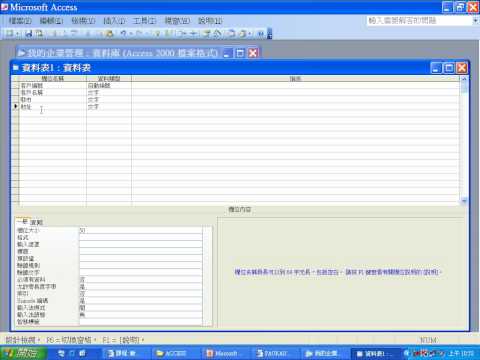480x360 pixels.
Task: Click the 標題 property input field
Action: click(x=140, y=251)
